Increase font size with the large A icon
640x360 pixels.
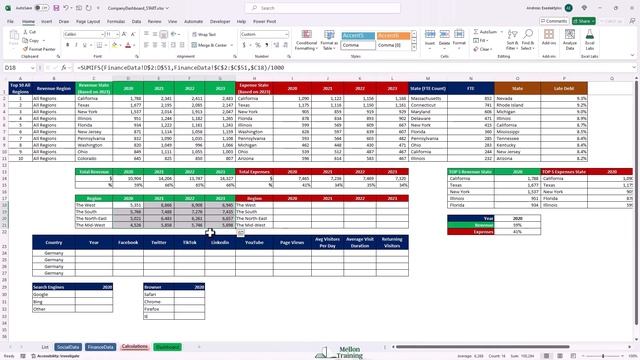(124, 34)
